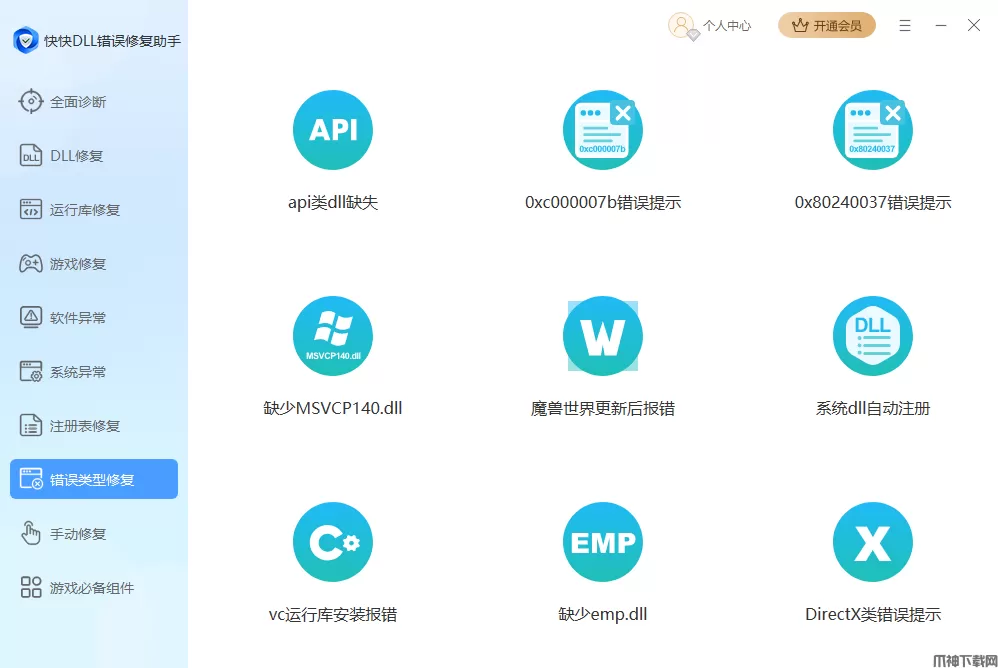Image resolution: width=998 pixels, height=668 pixels.
Task: Open the 游戏必备组件 sidebar entry
Action: click(92, 588)
